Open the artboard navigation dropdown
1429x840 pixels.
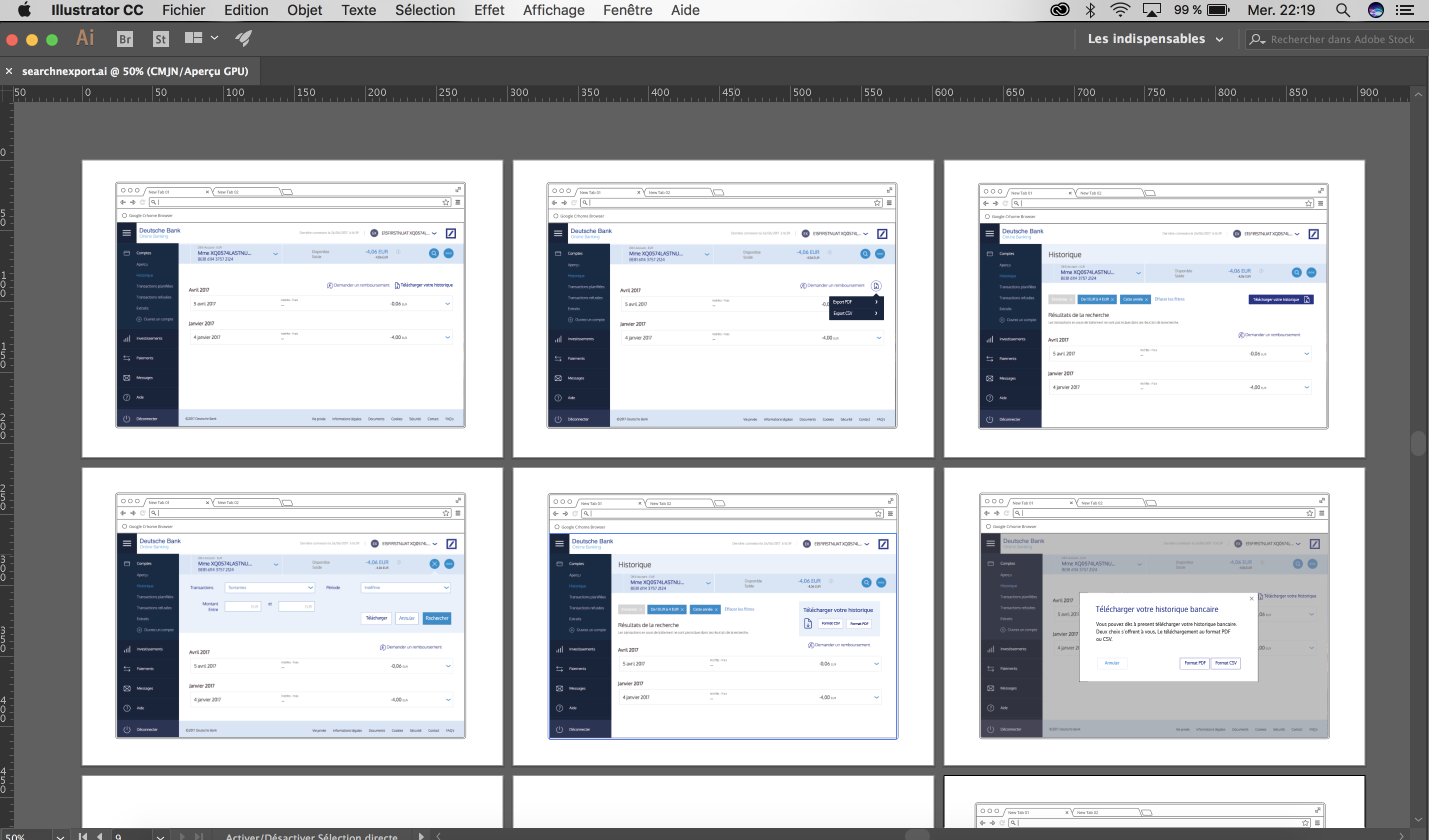[160, 836]
